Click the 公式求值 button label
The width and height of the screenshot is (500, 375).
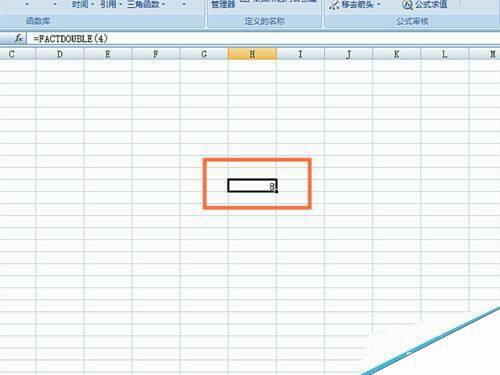pyautogui.click(x=431, y=4)
